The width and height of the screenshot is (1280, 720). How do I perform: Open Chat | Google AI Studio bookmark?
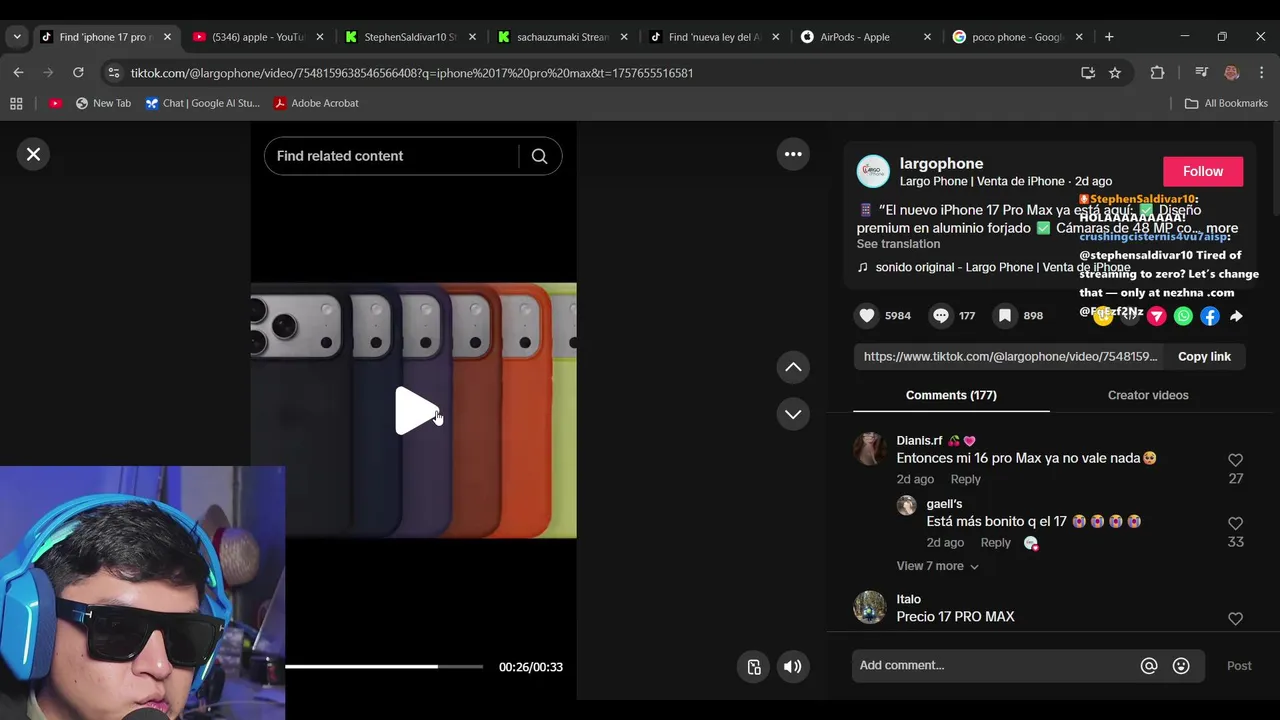(202, 103)
